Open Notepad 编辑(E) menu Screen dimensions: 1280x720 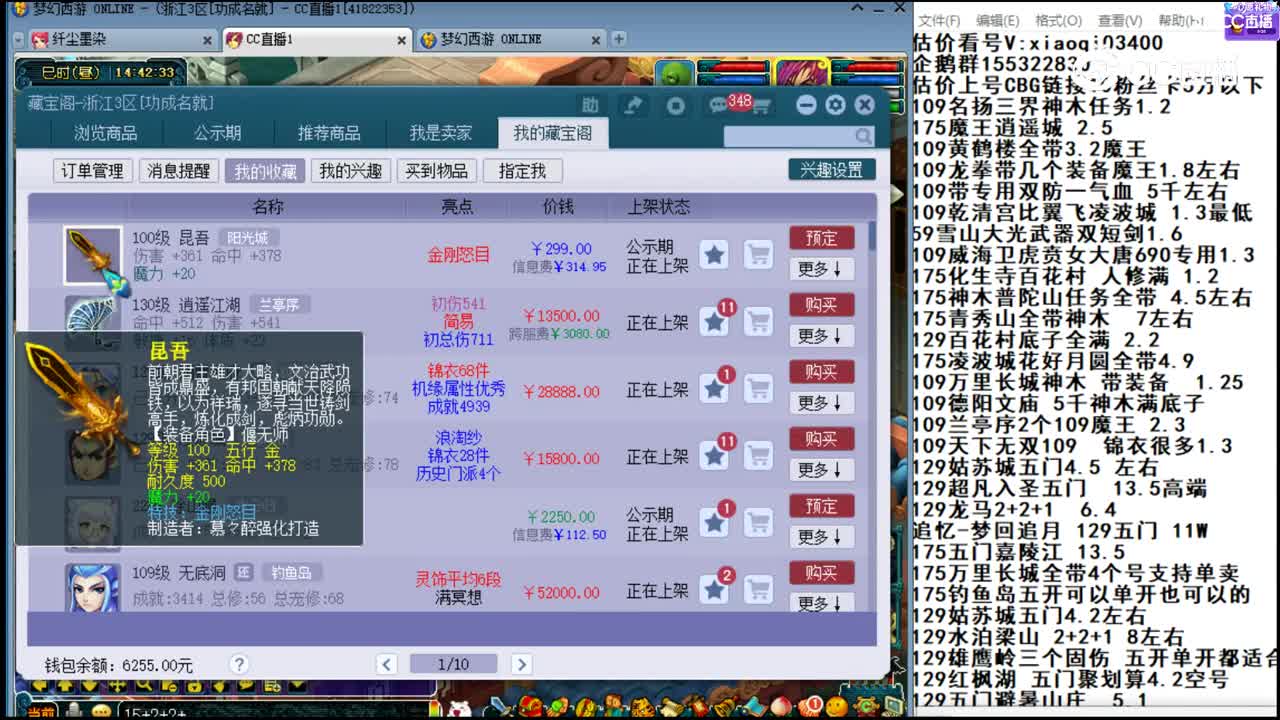pos(997,21)
